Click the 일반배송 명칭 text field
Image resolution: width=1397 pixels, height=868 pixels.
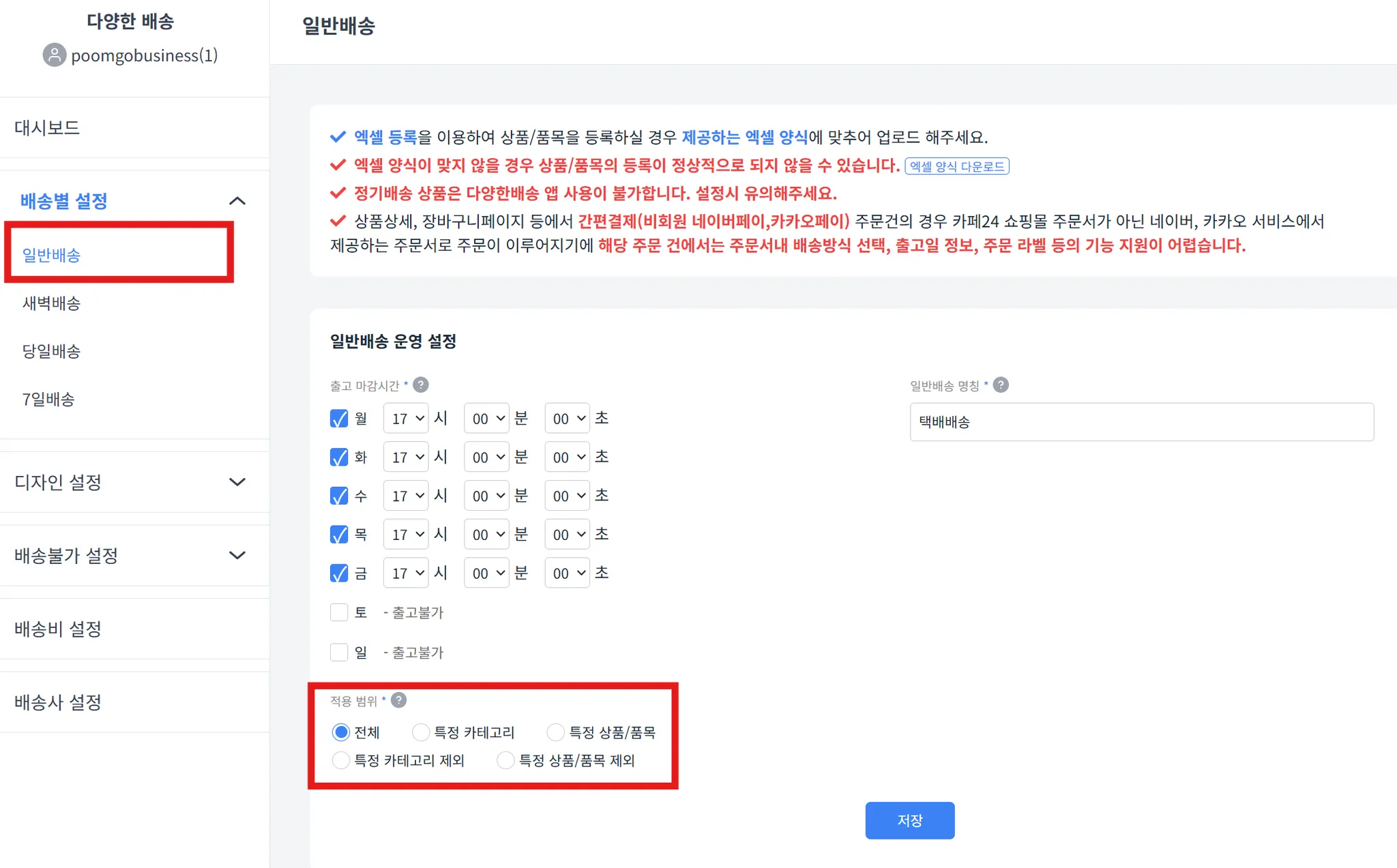1141,421
